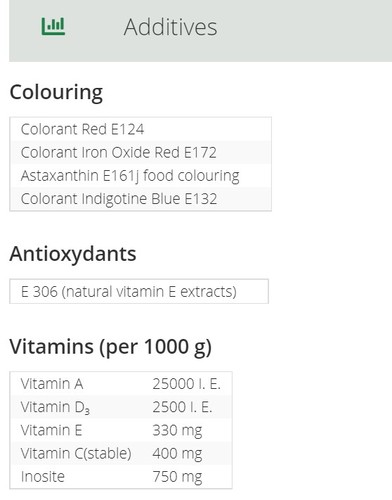Click the 750 mg value
Image resolution: width=392 pixels, height=500 pixels.
(177, 477)
